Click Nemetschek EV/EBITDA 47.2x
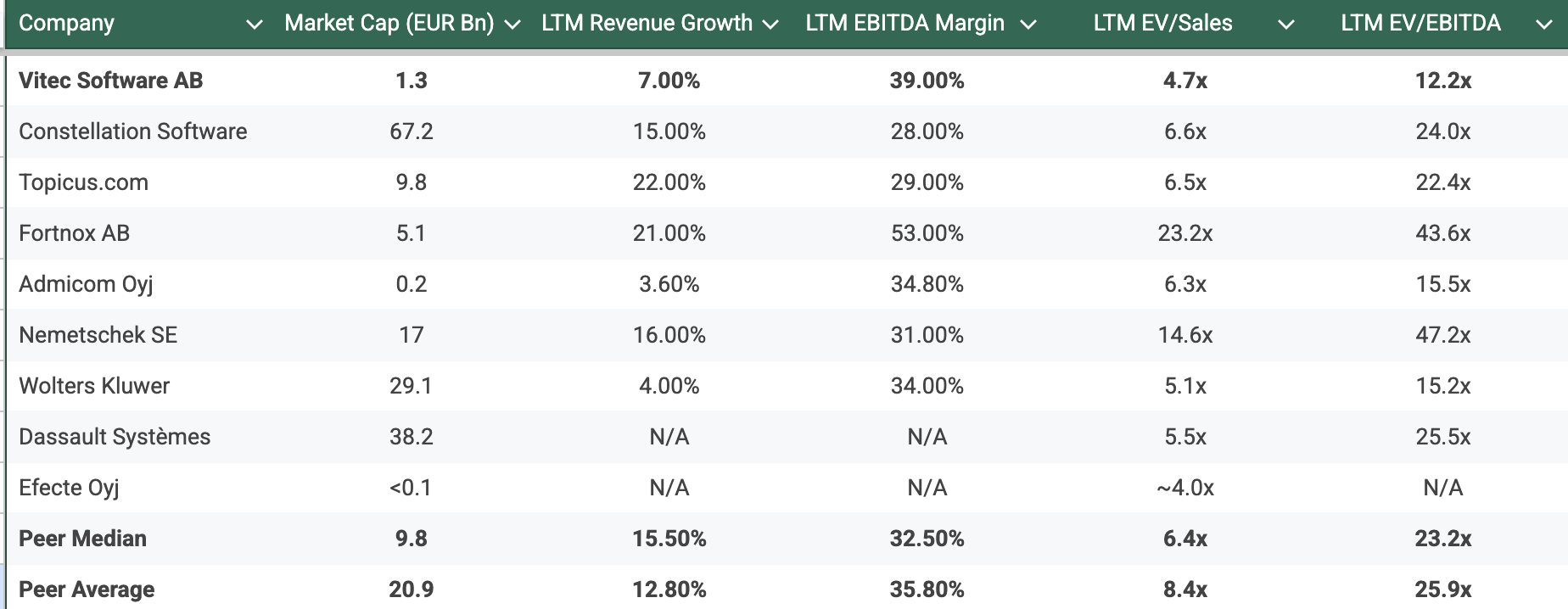 coord(1443,335)
